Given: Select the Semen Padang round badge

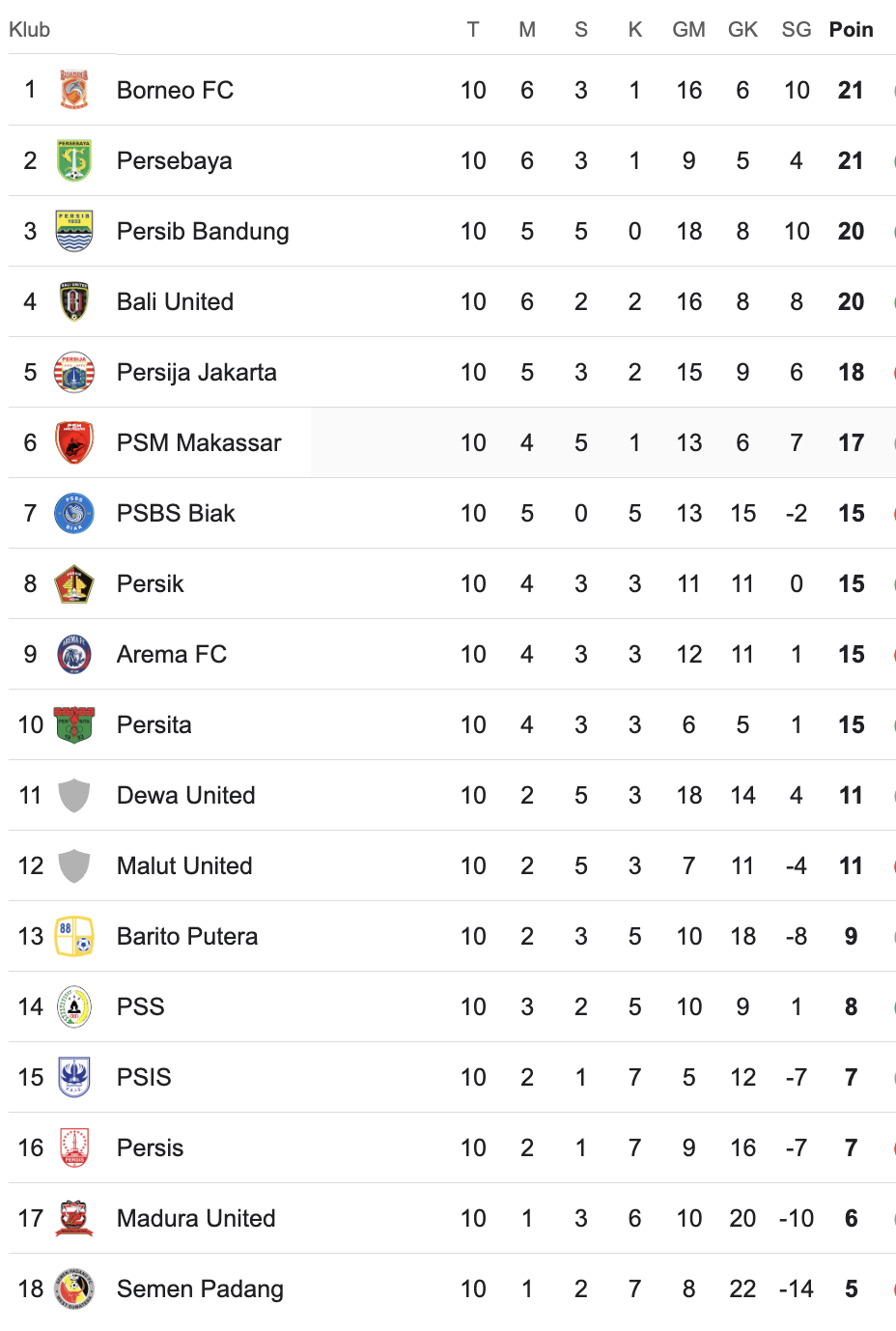Looking at the screenshot, I should [x=74, y=1289].
